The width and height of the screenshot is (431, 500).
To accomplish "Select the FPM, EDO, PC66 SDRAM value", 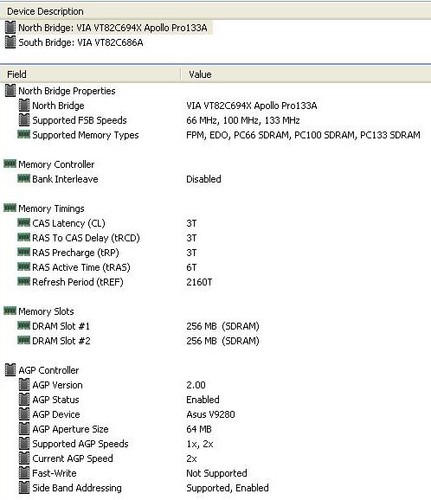I will click(x=303, y=135).
